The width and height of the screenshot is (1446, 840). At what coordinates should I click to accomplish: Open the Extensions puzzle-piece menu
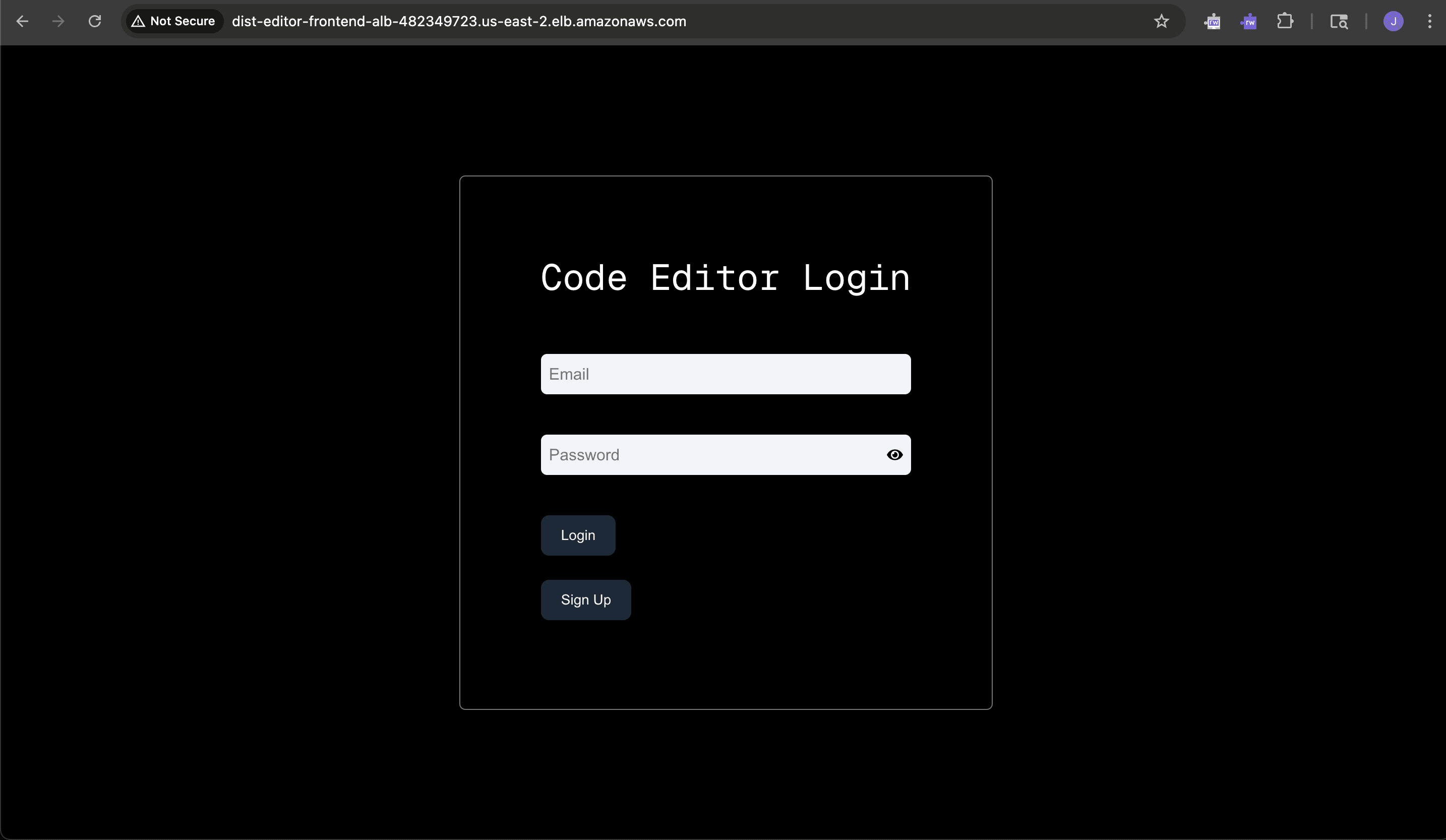point(1285,21)
